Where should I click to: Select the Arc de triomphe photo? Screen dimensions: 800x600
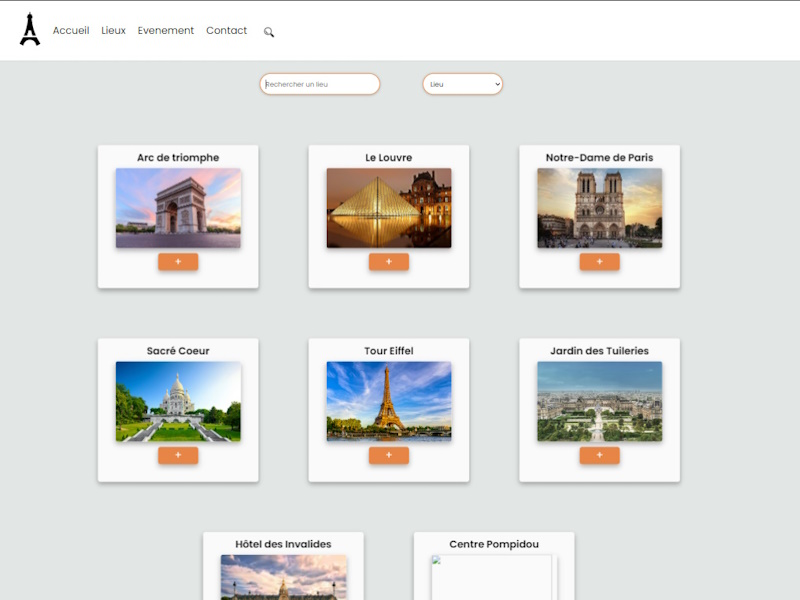point(178,207)
